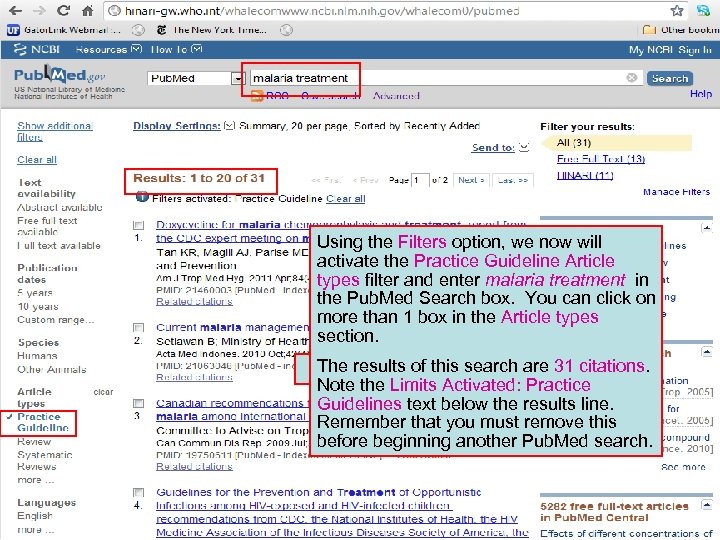Open Custom range publication date filter

pos(56,320)
